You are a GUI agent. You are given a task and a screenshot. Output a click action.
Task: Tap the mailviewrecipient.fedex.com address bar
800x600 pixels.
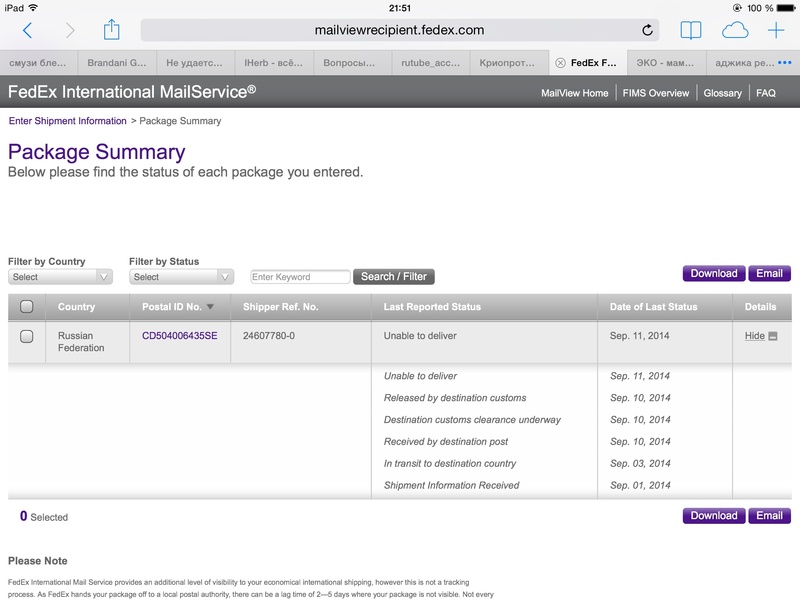click(x=399, y=30)
